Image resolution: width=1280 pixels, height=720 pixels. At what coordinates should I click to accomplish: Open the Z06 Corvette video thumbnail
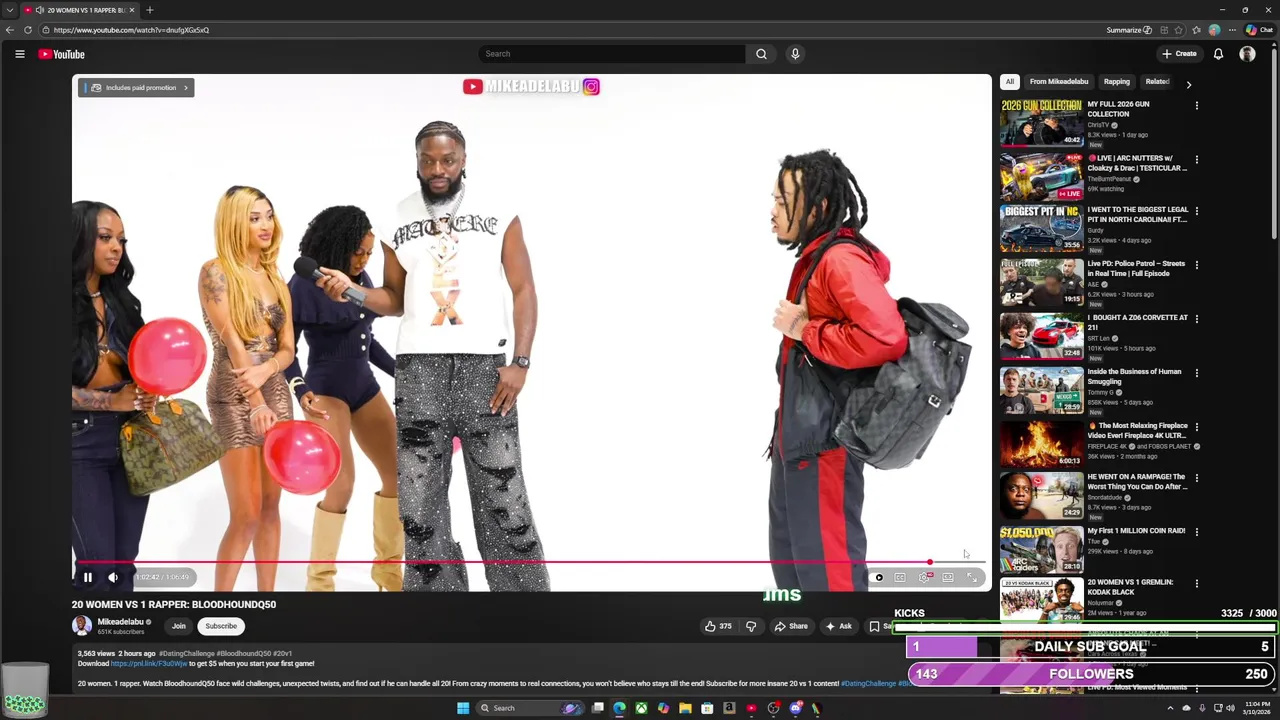click(x=1041, y=336)
